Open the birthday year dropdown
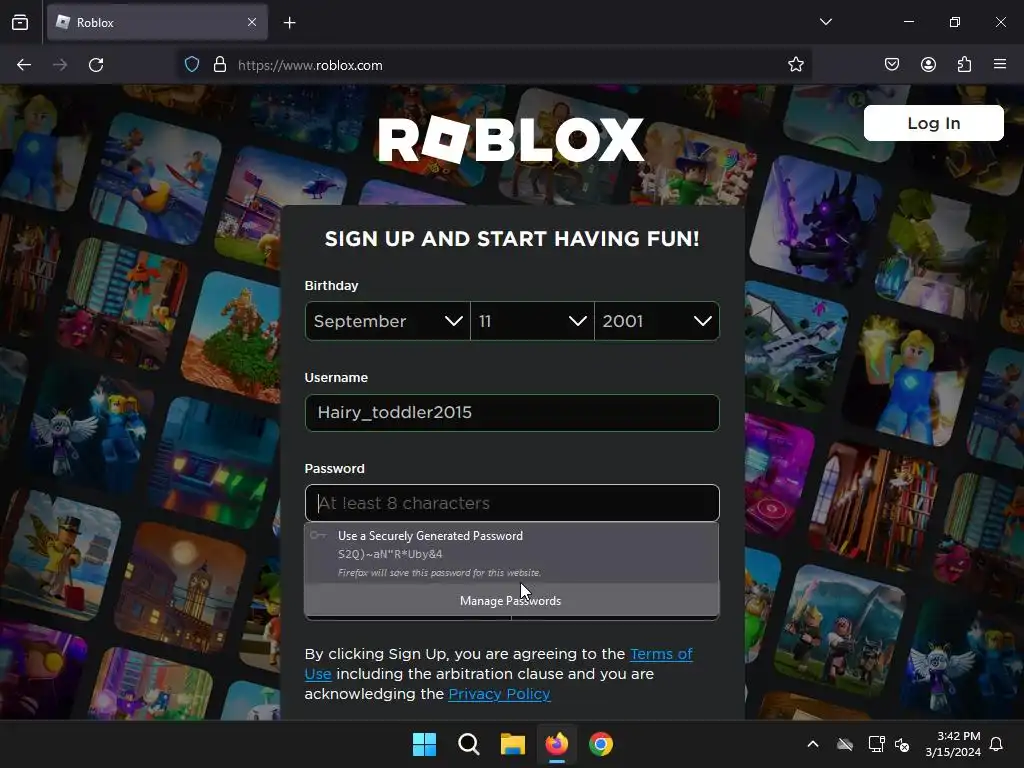Viewport: 1024px width, 768px height. click(x=657, y=321)
